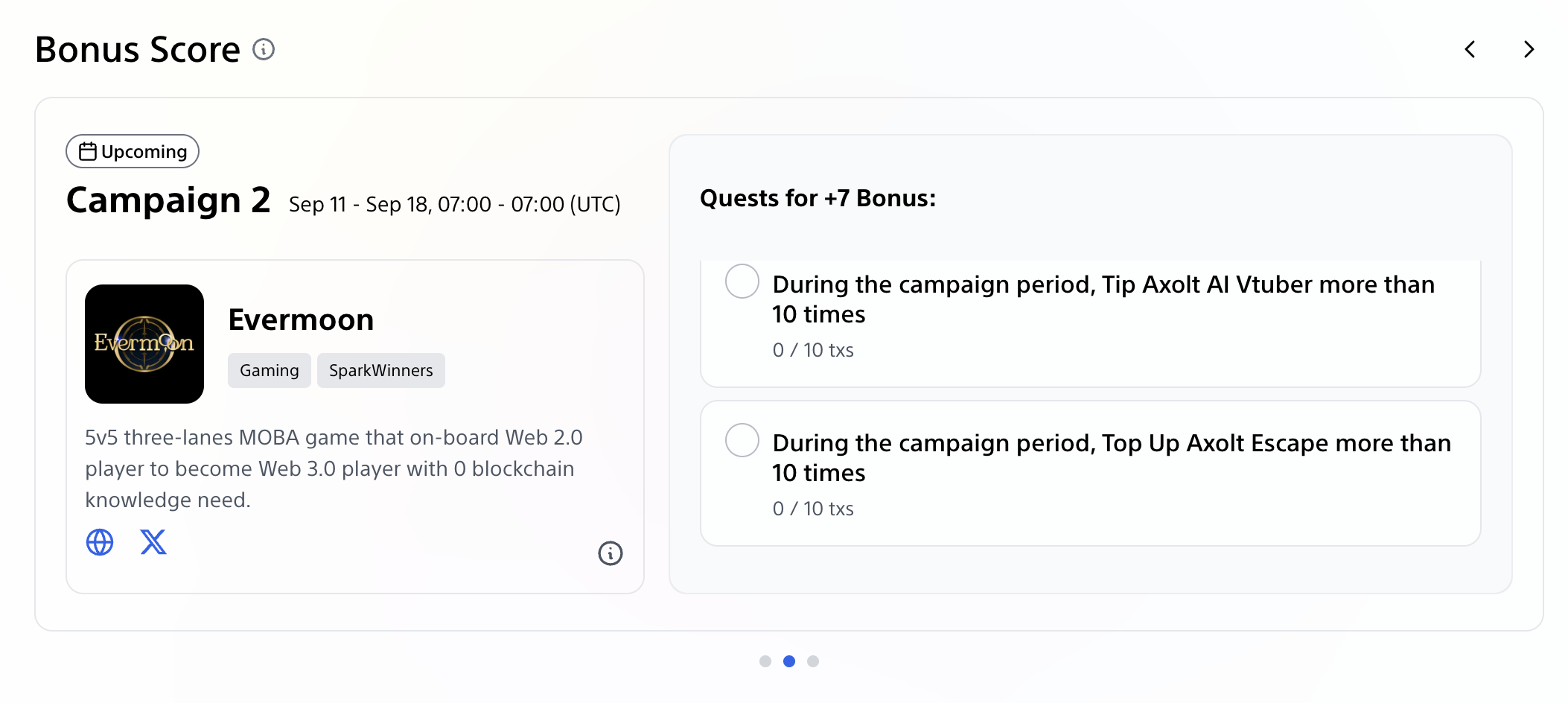Go to the previous campaign arrow
This screenshot has width=1568, height=703.
(1470, 49)
